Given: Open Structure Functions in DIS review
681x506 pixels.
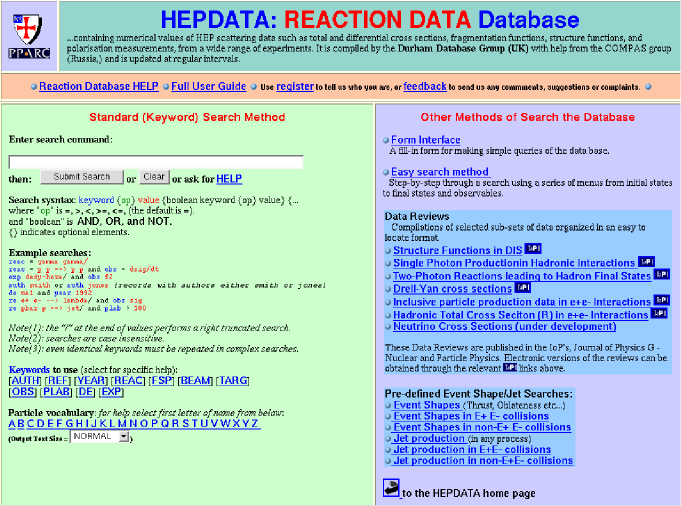Looking at the screenshot, I should 458,250.
